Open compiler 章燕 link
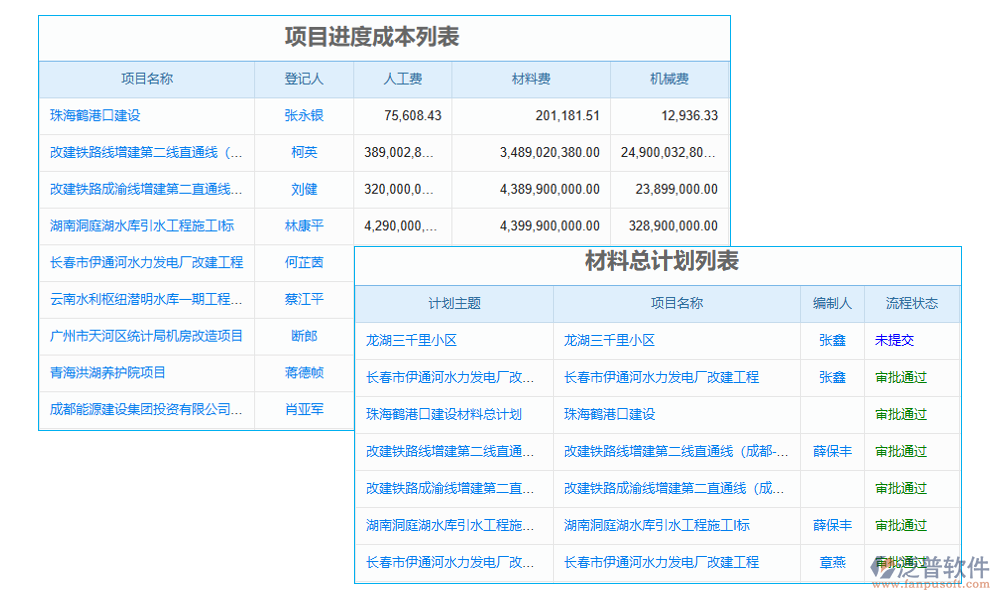Image resolution: width=1000 pixels, height=600 pixels. pyautogui.click(x=832, y=563)
